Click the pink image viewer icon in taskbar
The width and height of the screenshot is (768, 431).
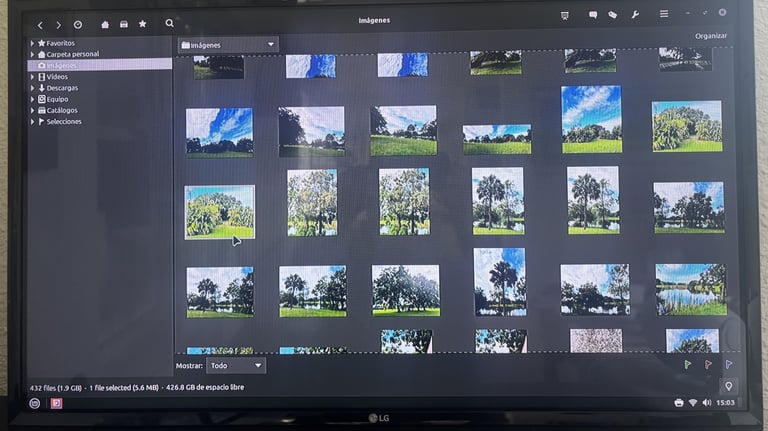point(56,404)
